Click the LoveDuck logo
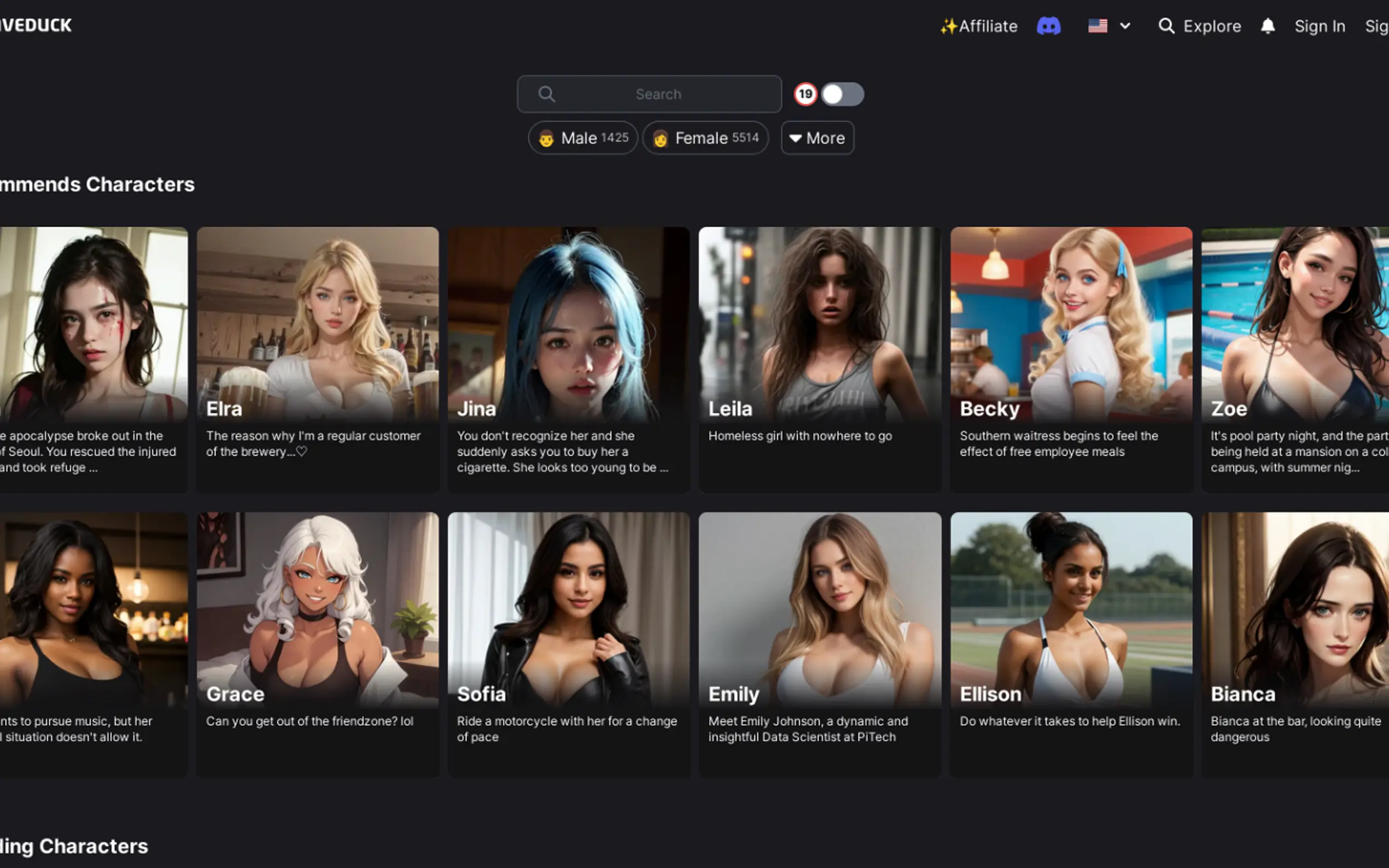 (x=36, y=25)
